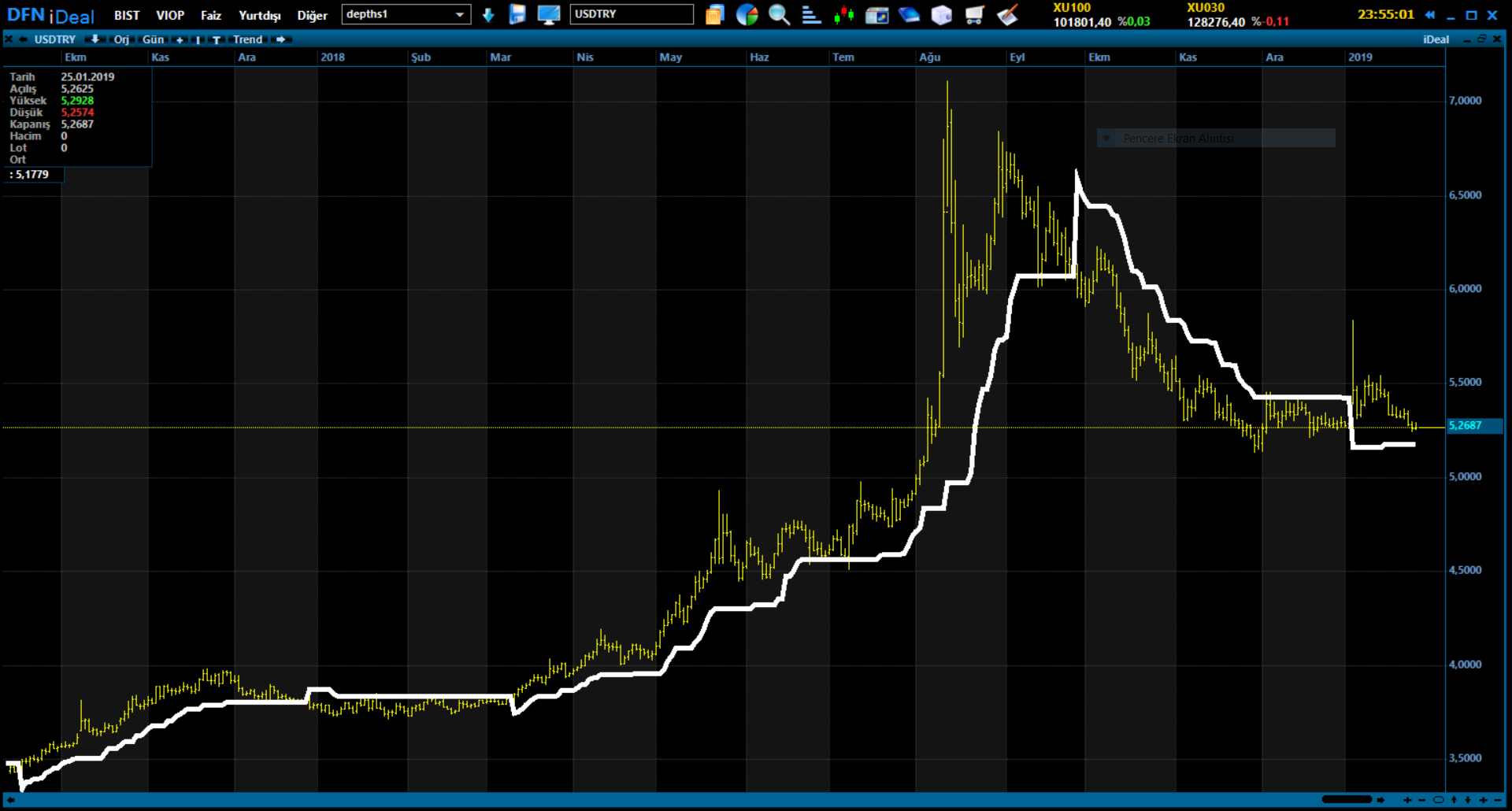The image size is (1512, 811).
Task: Expand the depths1 layout dropdown
Action: [459, 14]
